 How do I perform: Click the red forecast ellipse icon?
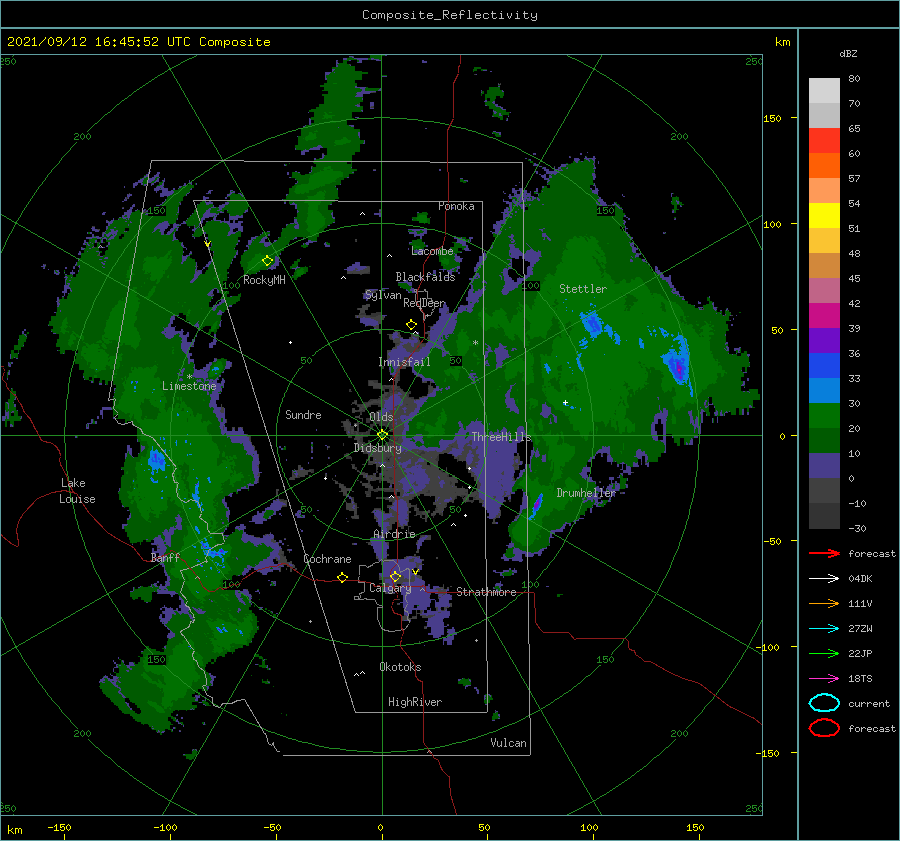coord(824,728)
